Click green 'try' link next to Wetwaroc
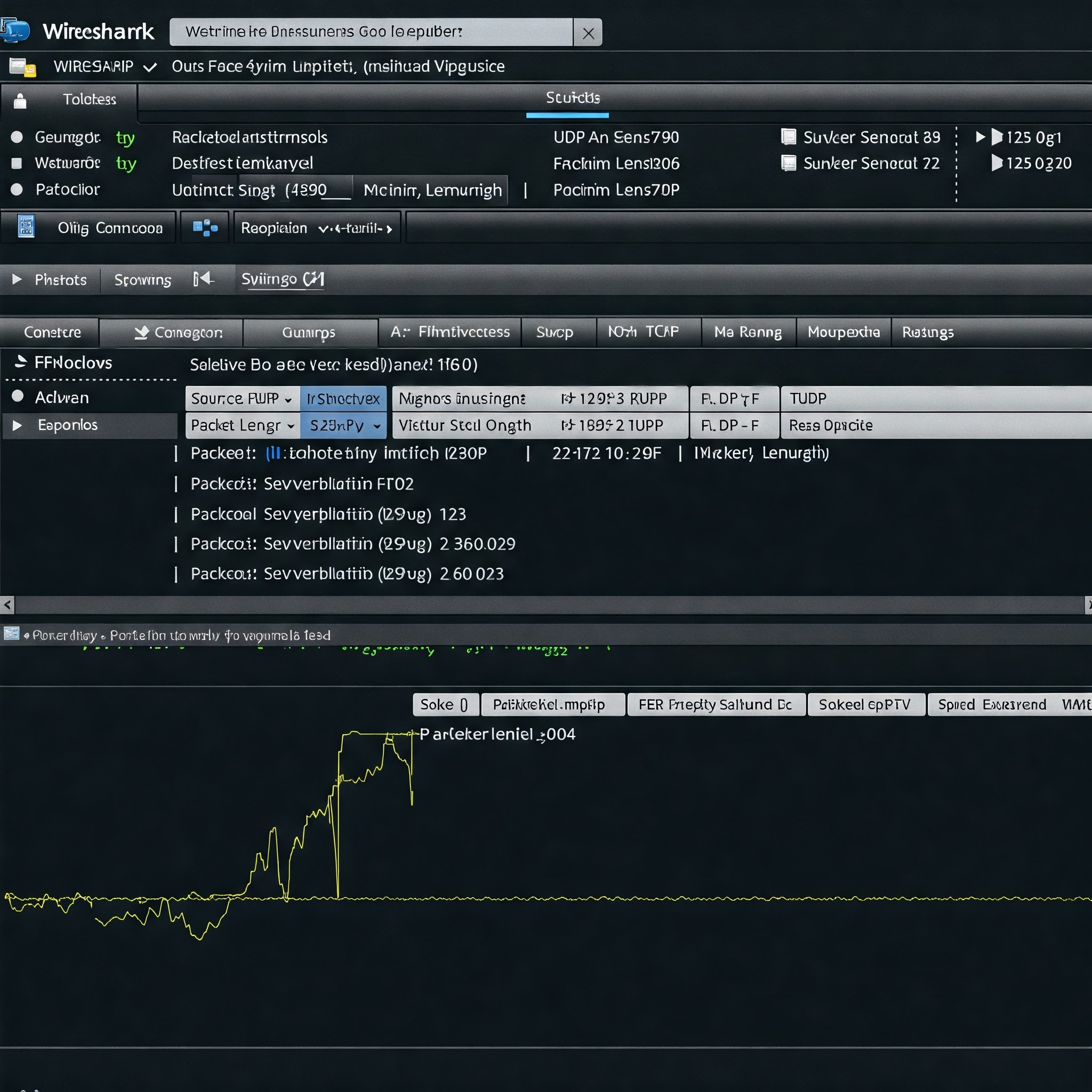 126,164
